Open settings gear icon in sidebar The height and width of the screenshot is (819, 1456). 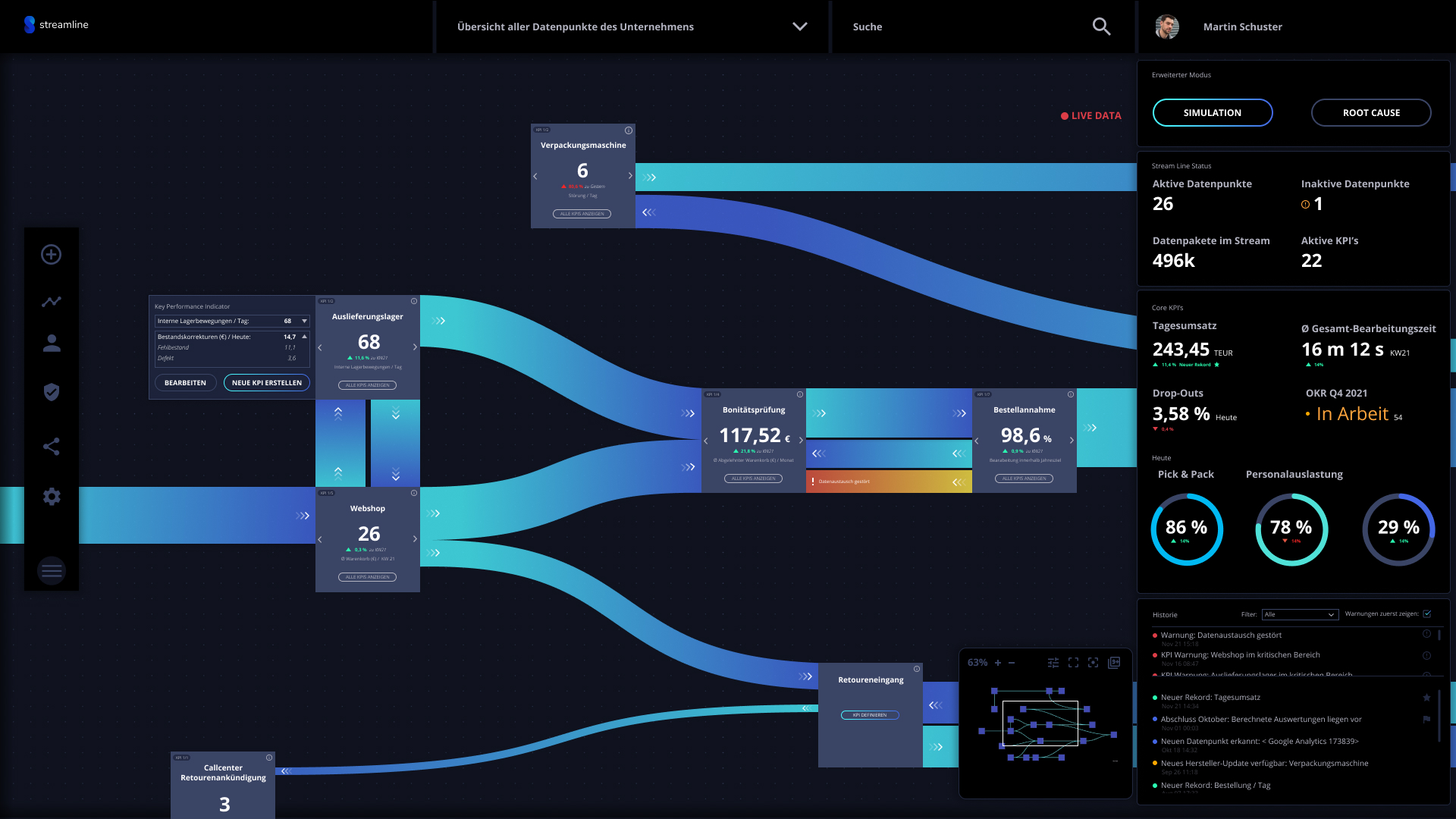pyautogui.click(x=52, y=497)
